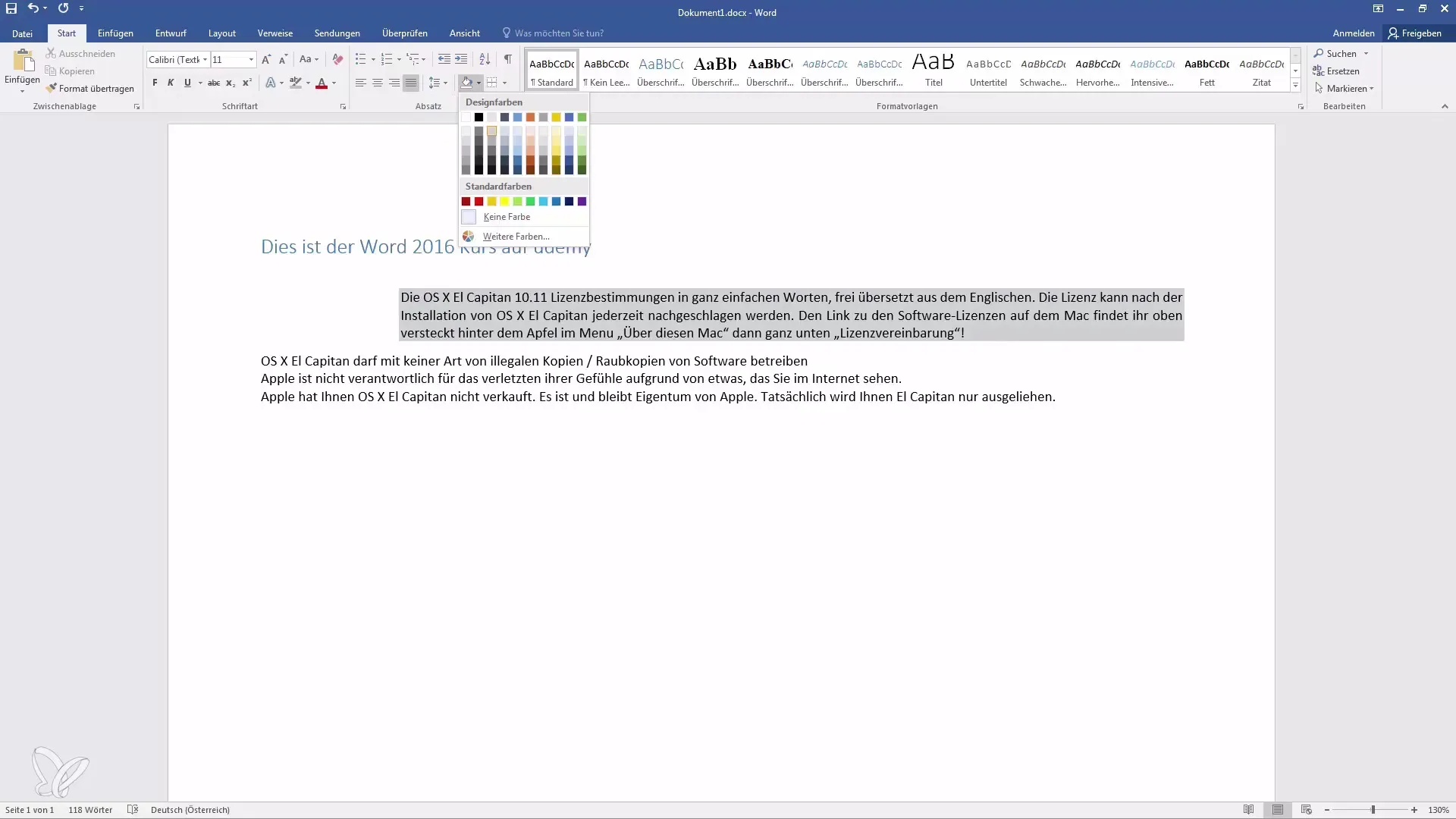
Task: Apply shading with the paint bucket icon
Action: click(467, 83)
